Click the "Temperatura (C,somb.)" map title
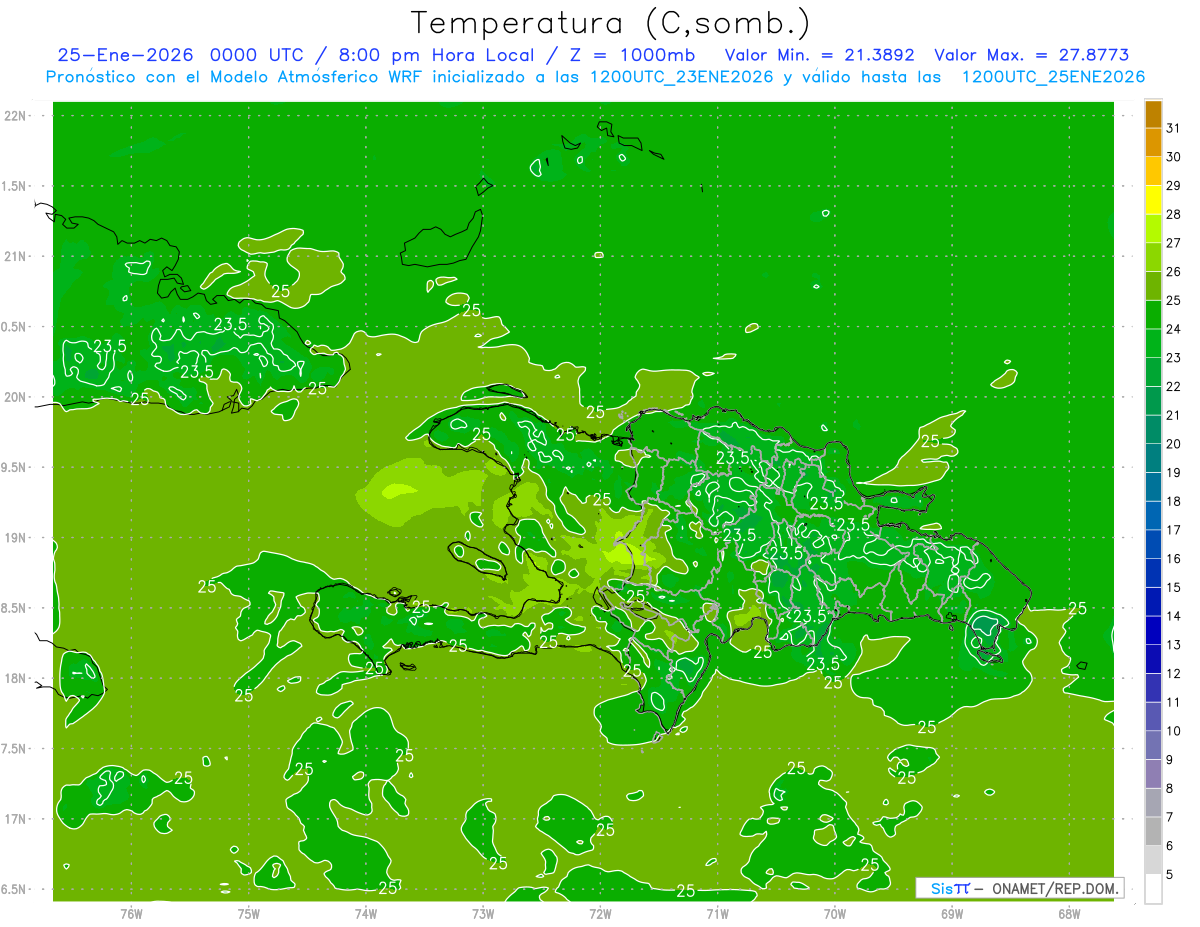Viewport: 1200px width, 927px height. pos(610,23)
